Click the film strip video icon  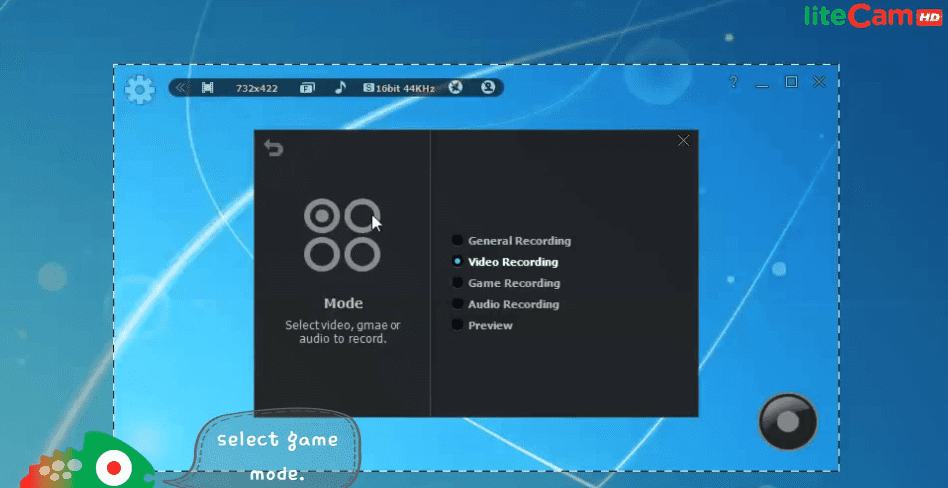click(x=207, y=88)
